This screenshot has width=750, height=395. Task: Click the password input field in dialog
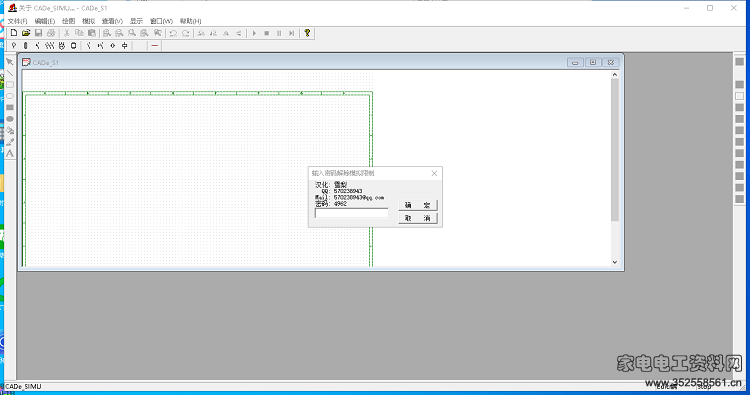352,213
